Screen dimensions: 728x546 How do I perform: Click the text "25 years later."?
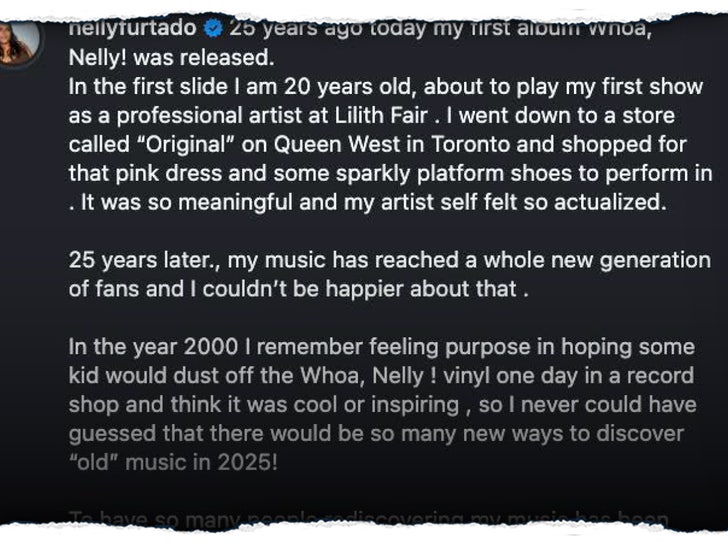click(x=144, y=260)
